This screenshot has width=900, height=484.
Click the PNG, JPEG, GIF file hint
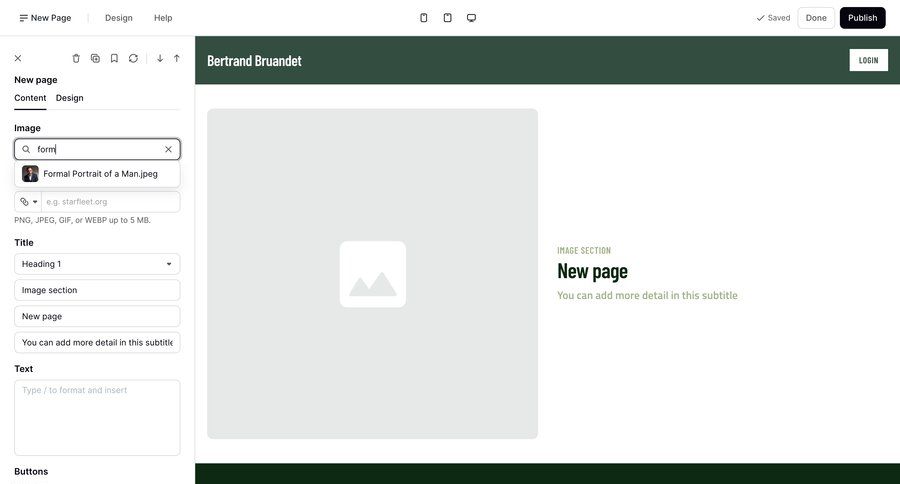click(x=83, y=220)
